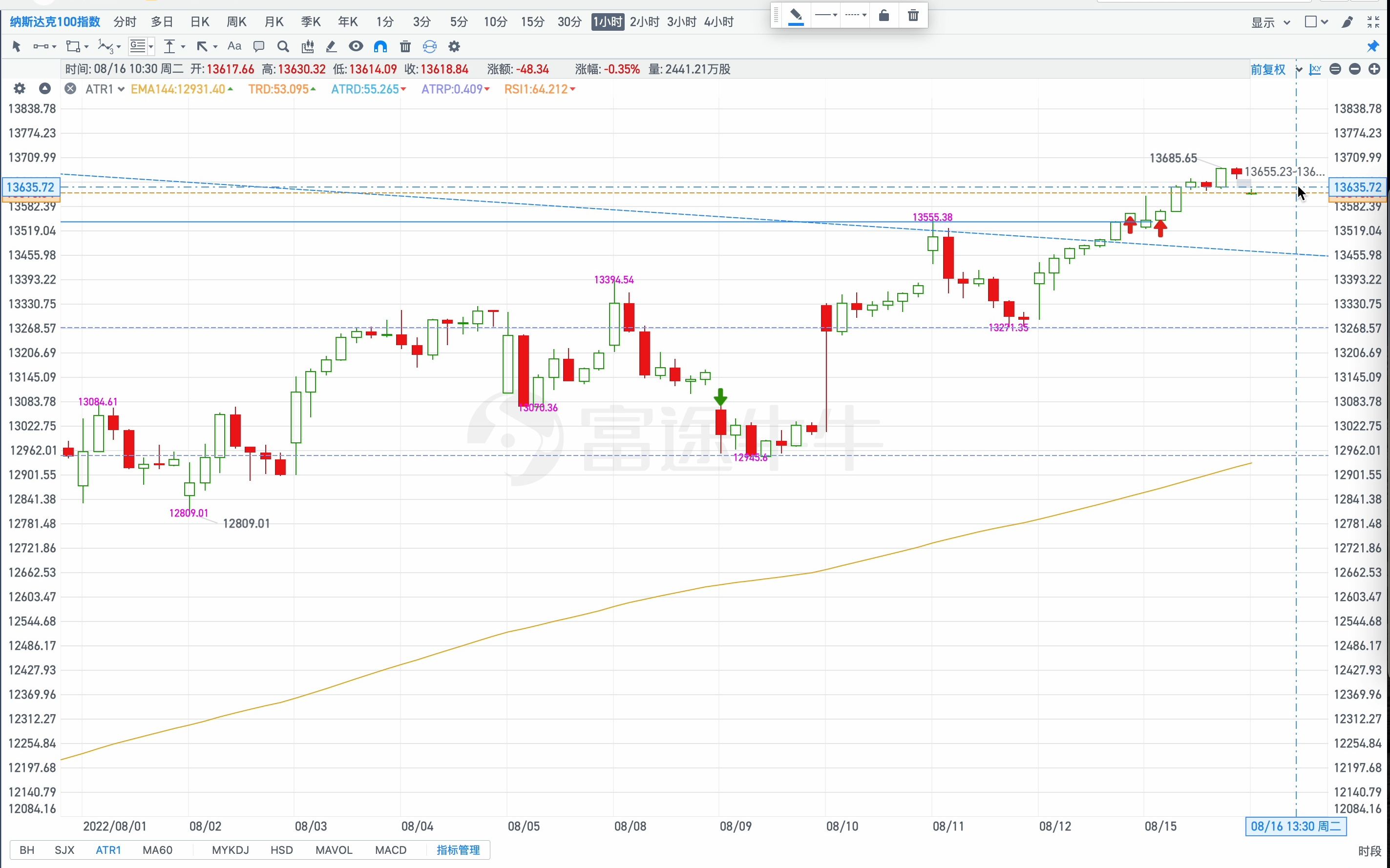This screenshot has width=1390, height=868.
Task: Grab the floating toolbar drag handle
Action: coord(776,15)
